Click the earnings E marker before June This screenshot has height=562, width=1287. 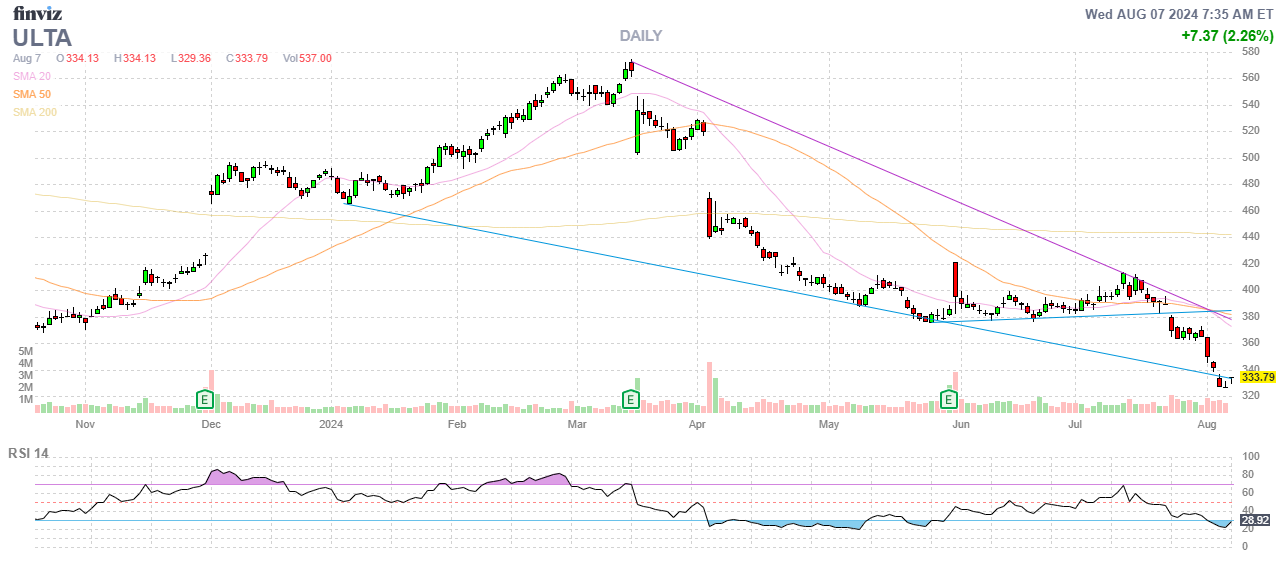pos(949,400)
